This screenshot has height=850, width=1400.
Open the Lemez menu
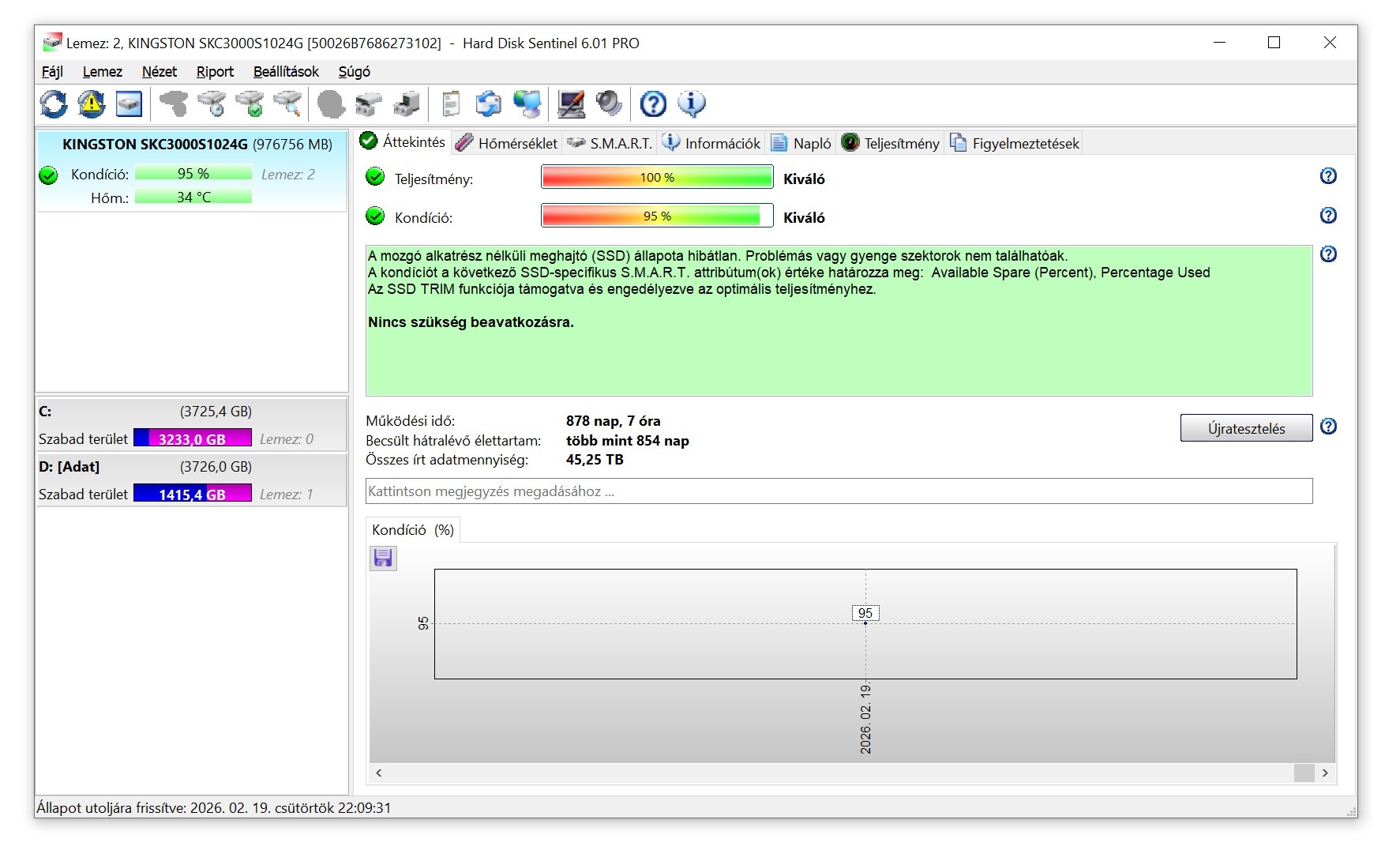(103, 72)
